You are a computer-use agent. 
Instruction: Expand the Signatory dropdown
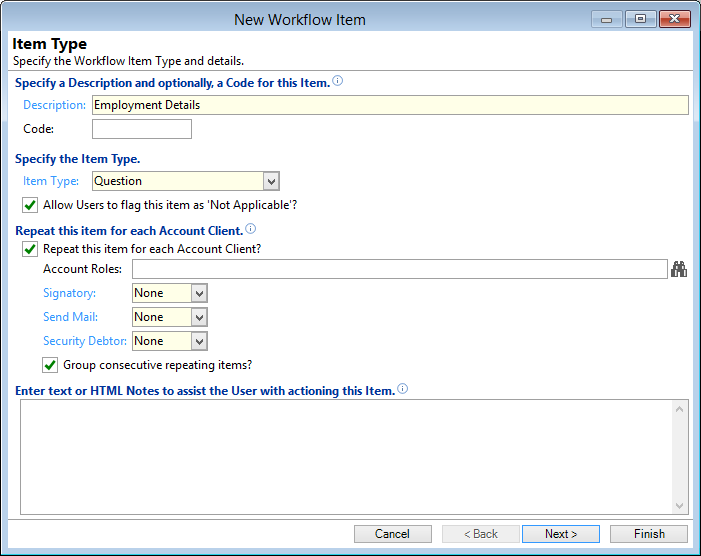pyautogui.click(x=199, y=293)
